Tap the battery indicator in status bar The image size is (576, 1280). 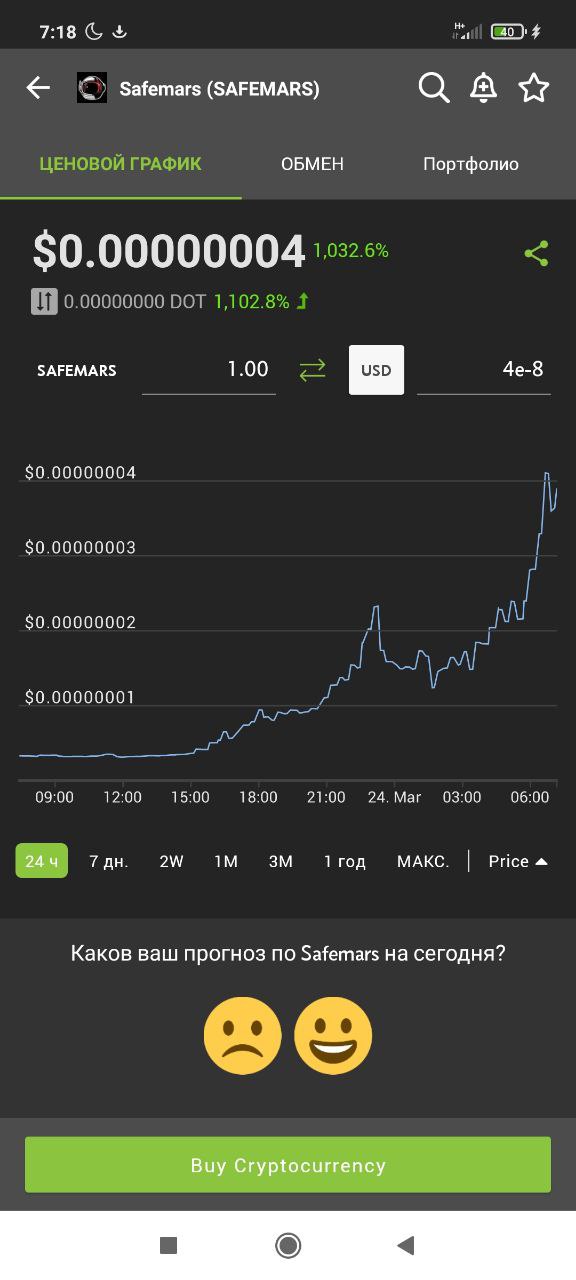pos(508,32)
